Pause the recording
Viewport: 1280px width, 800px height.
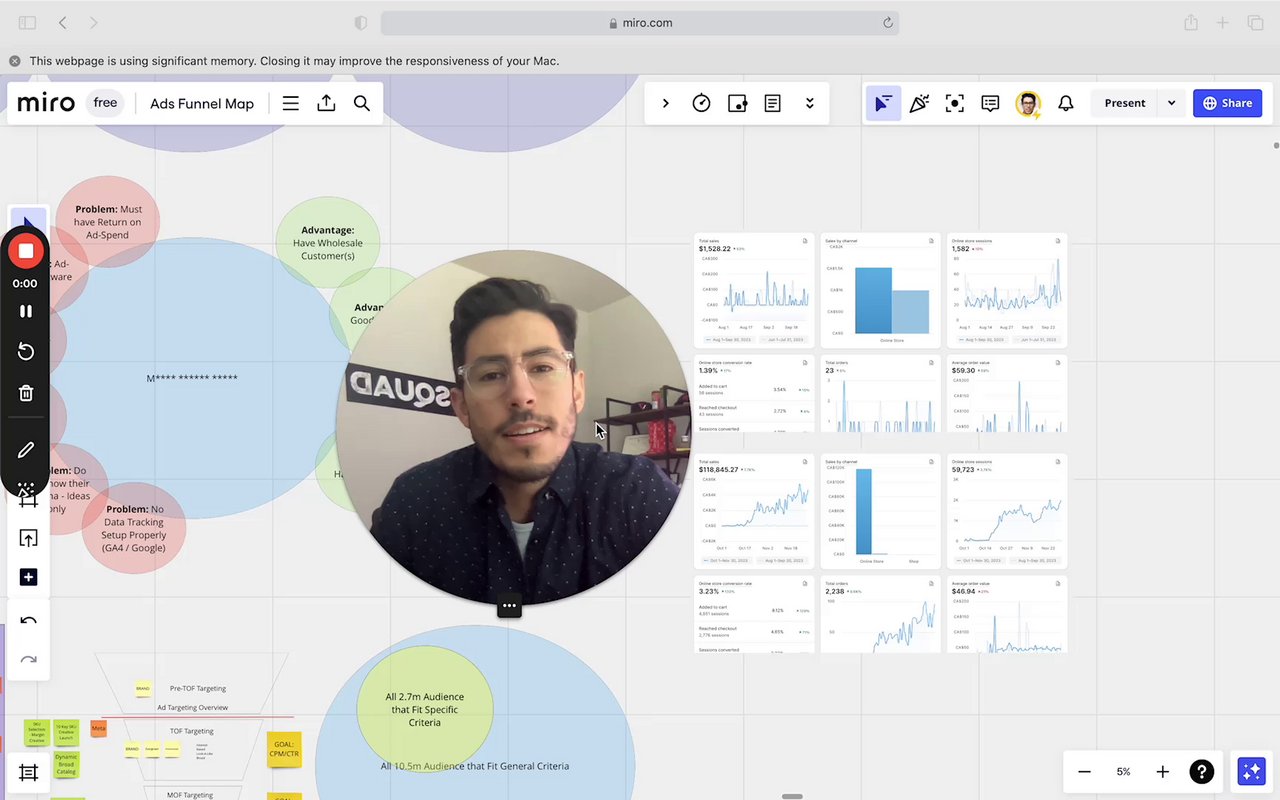[x=26, y=311]
